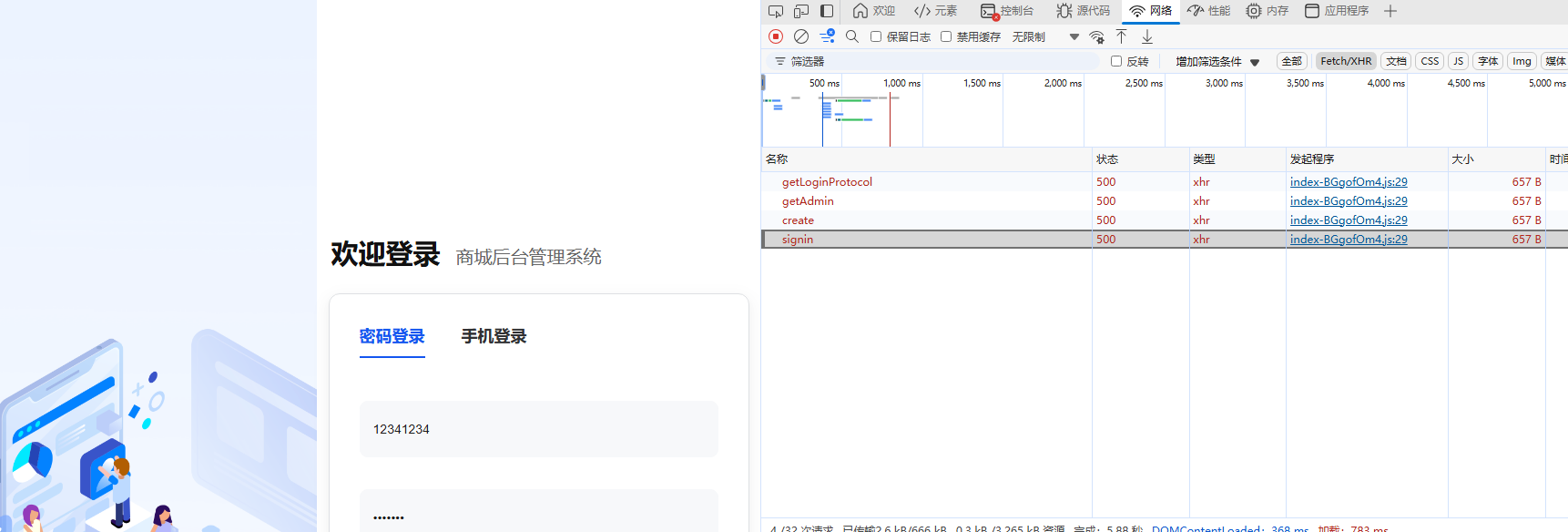Select the getAdmin request row
The width and height of the screenshot is (1568, 532).
(1165, 201)
